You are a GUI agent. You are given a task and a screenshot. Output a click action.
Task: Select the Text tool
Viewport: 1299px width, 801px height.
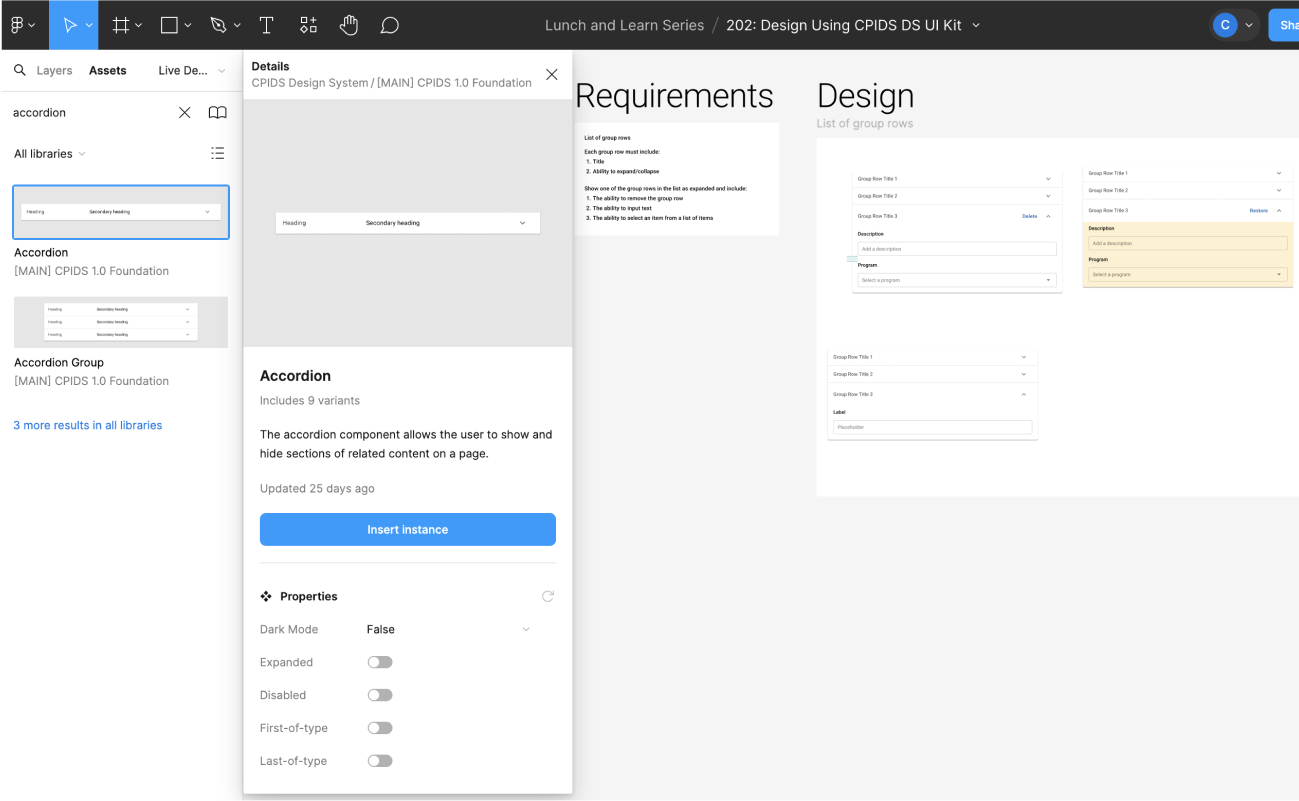265,24
